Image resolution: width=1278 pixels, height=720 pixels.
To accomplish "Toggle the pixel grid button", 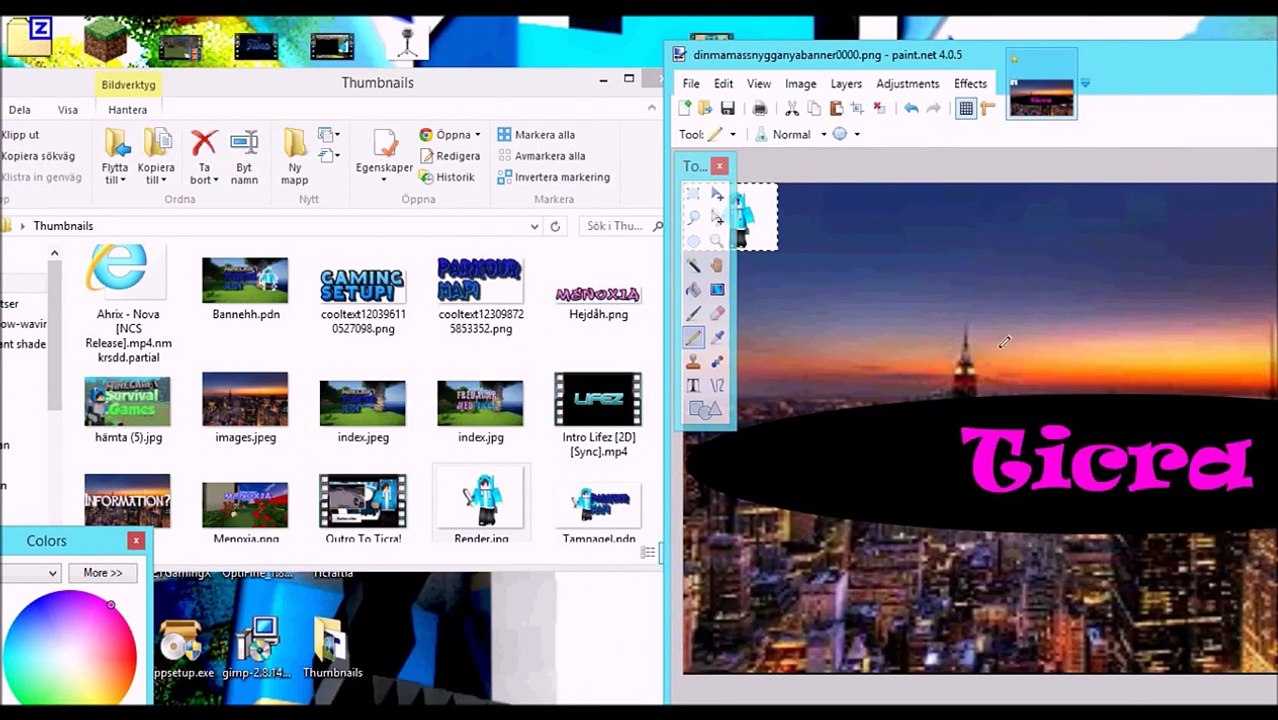I will pyautogui.click(x=966, y=108).
